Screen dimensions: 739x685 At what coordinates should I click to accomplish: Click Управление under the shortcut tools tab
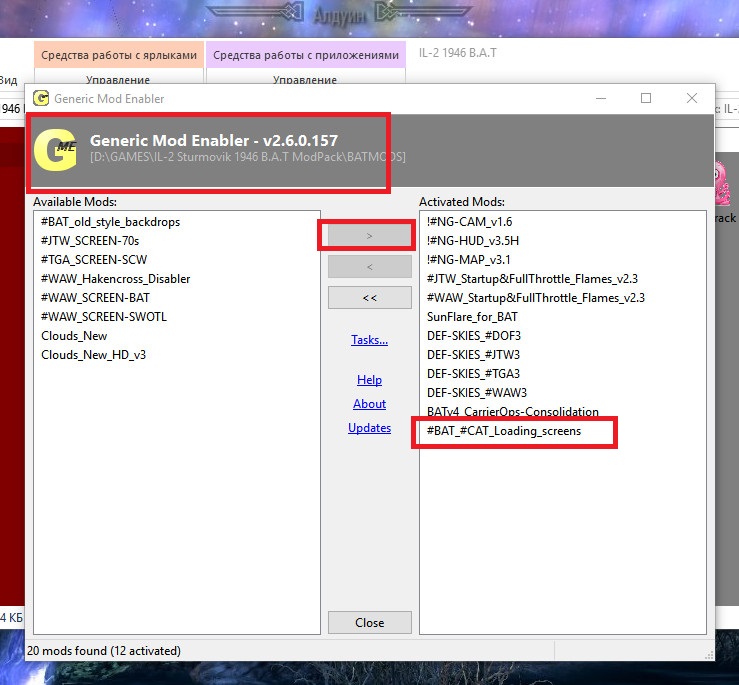coord(118,79)
